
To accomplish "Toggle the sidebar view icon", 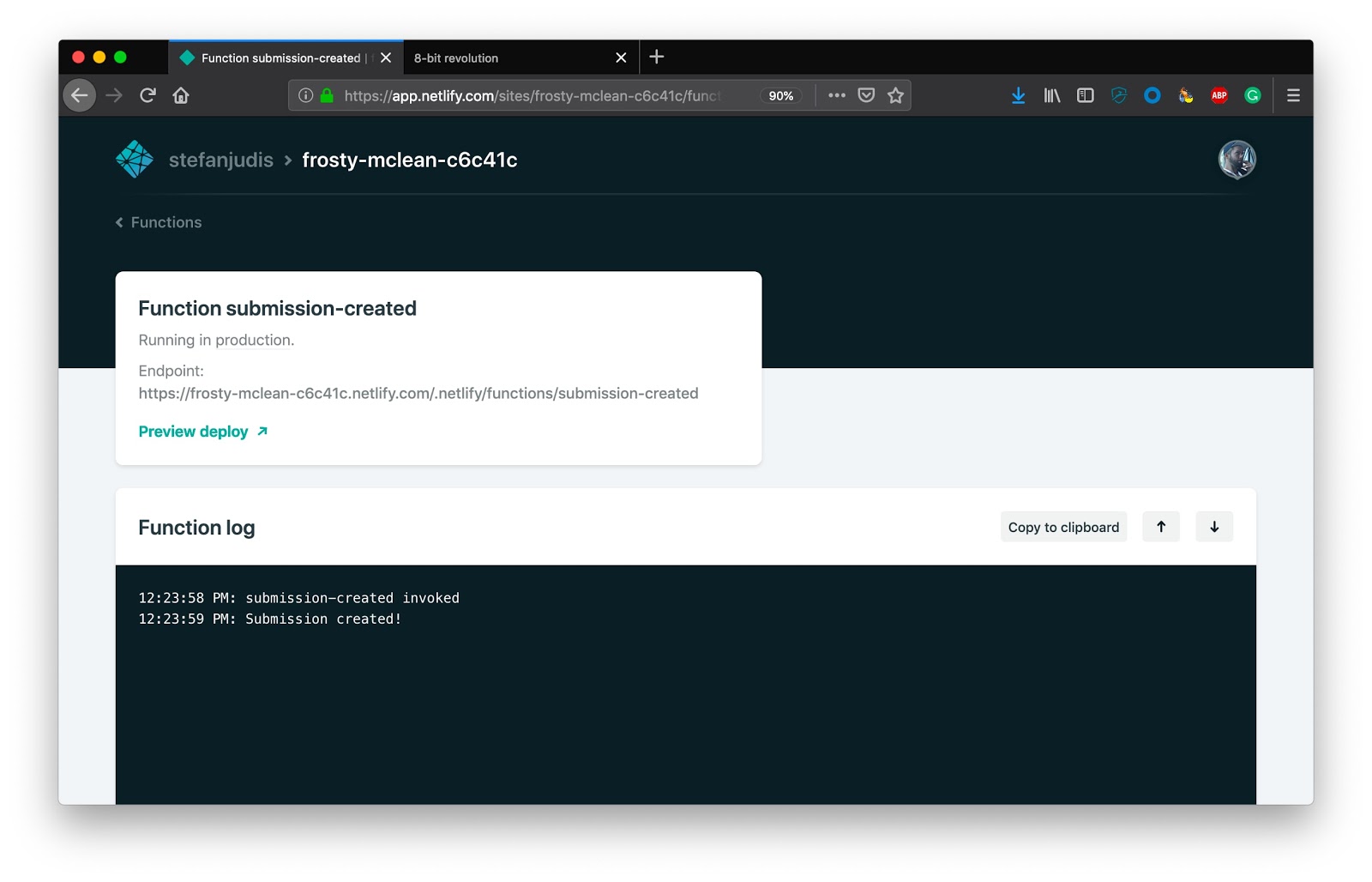I will click(1086, 95).
